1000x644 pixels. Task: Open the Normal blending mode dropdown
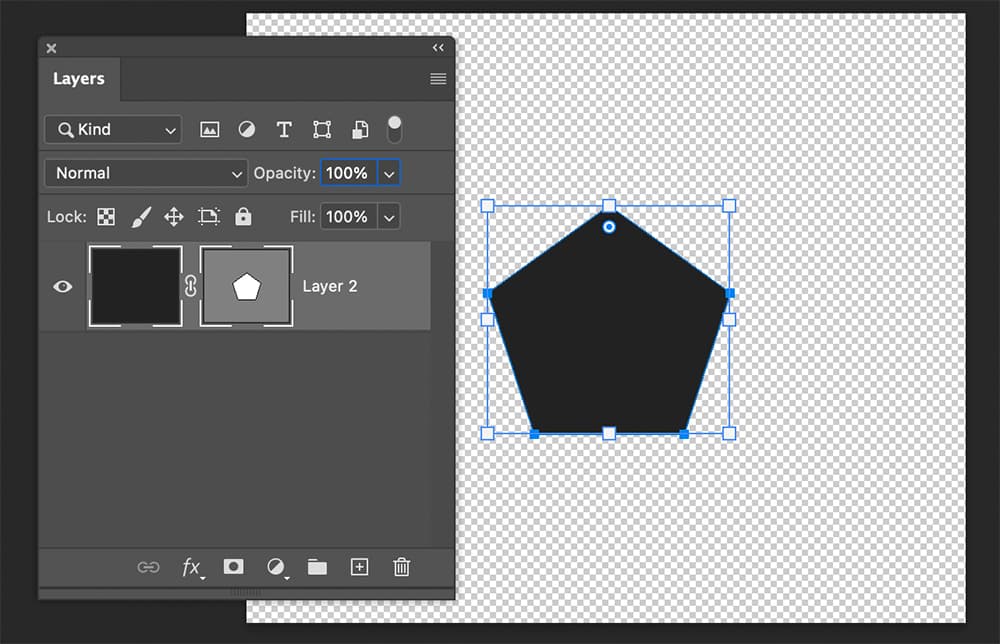146,173
